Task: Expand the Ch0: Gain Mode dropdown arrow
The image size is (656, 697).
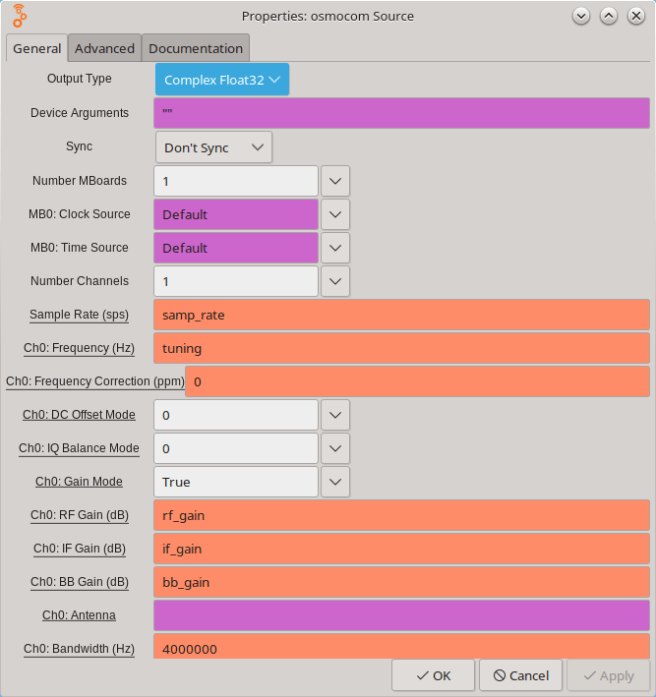Action: 336,481
